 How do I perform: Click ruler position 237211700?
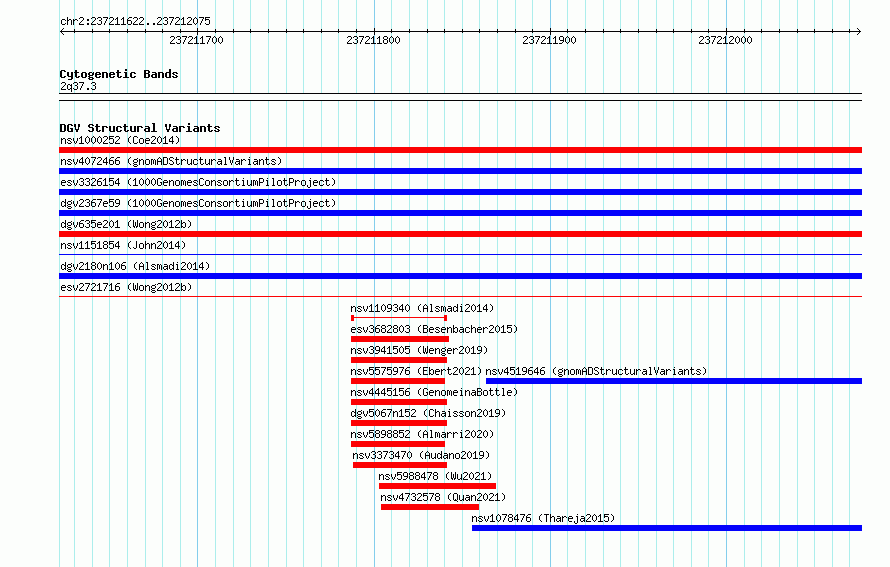pyautogui.click(x=196, y=40)
